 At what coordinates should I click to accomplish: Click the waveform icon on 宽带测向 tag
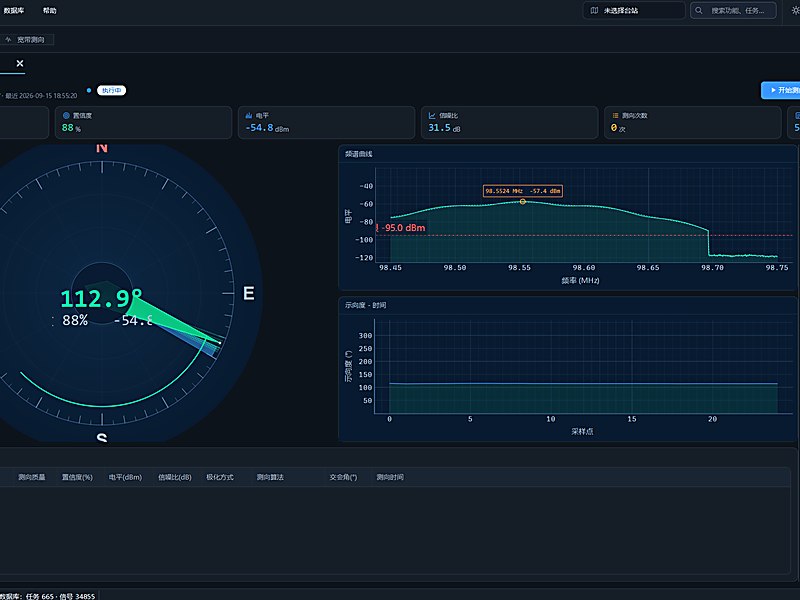tap(8, 39)
